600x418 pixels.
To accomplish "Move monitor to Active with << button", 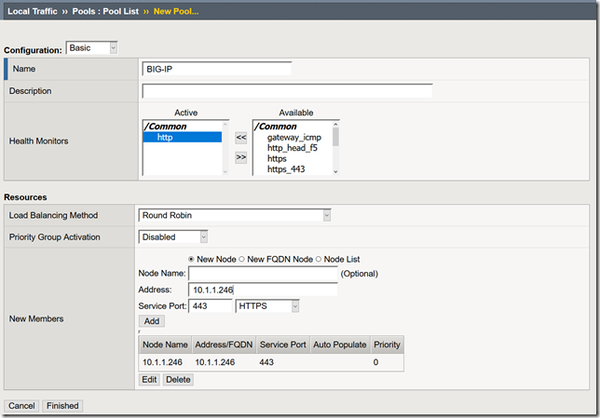I will click(241, 139).
